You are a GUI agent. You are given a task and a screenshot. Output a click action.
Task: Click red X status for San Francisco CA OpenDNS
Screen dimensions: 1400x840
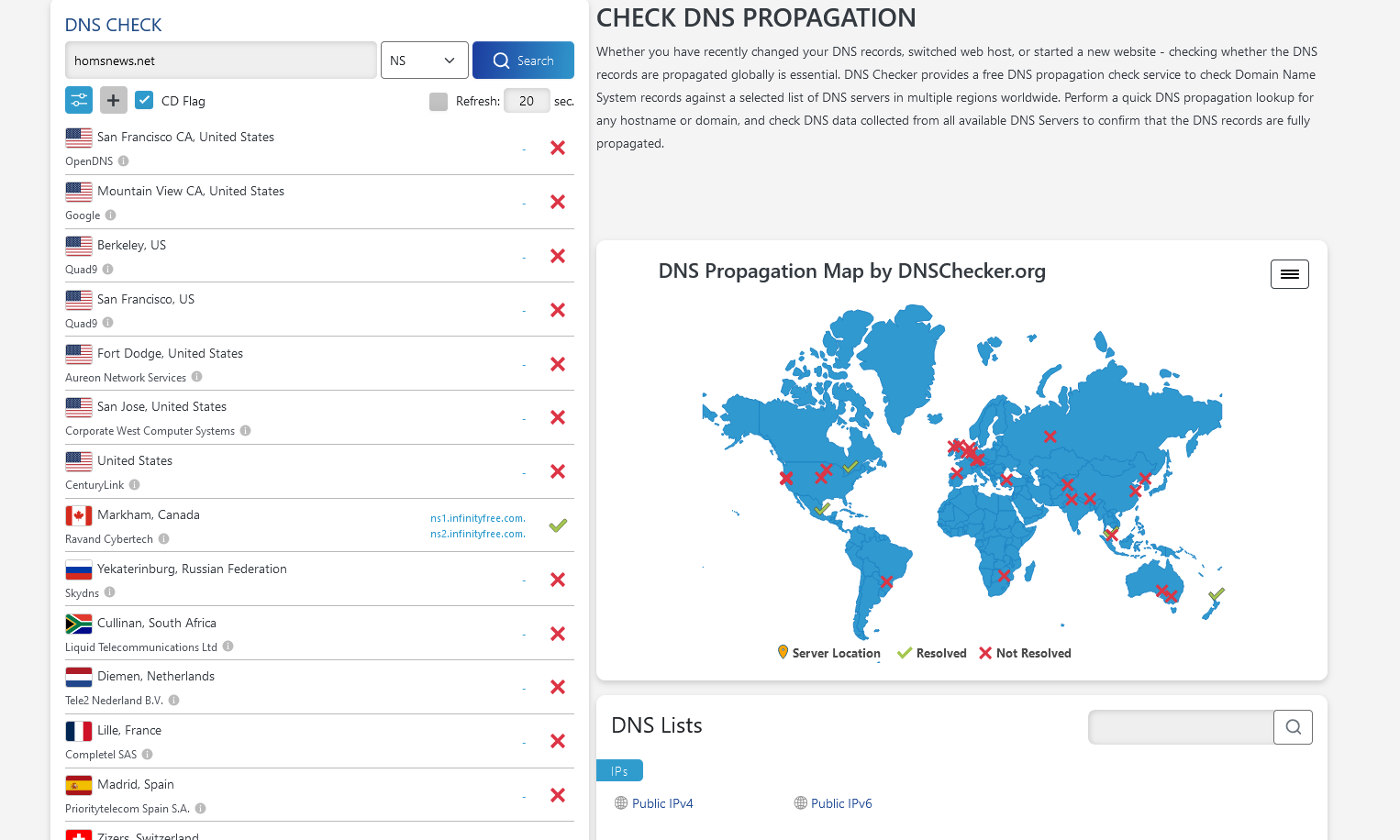558,148
